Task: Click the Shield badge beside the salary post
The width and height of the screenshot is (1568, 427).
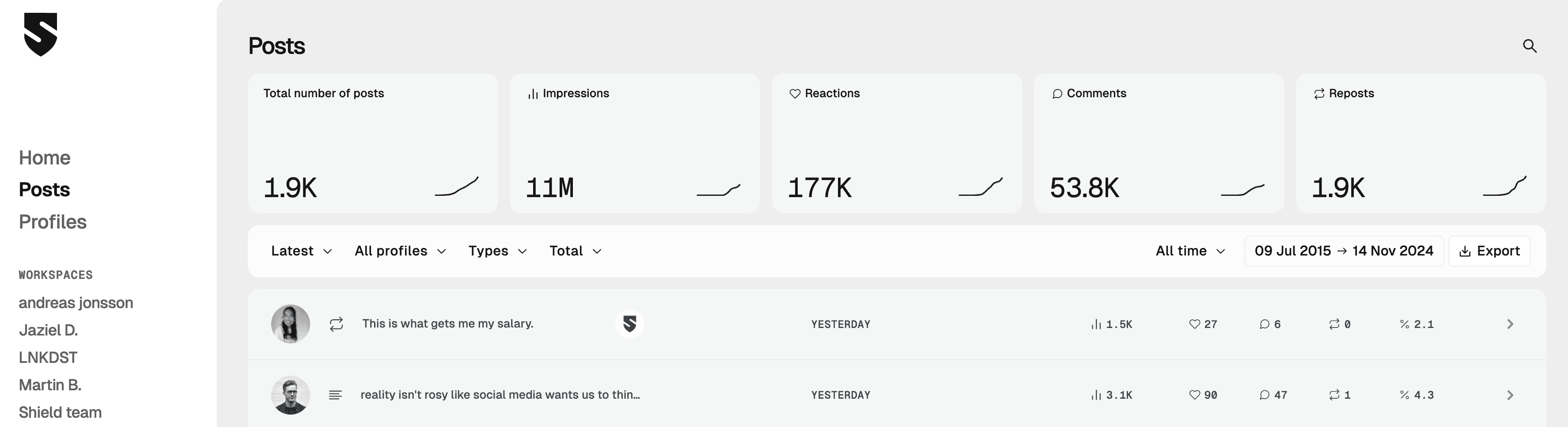Action: tap(629, 324)
